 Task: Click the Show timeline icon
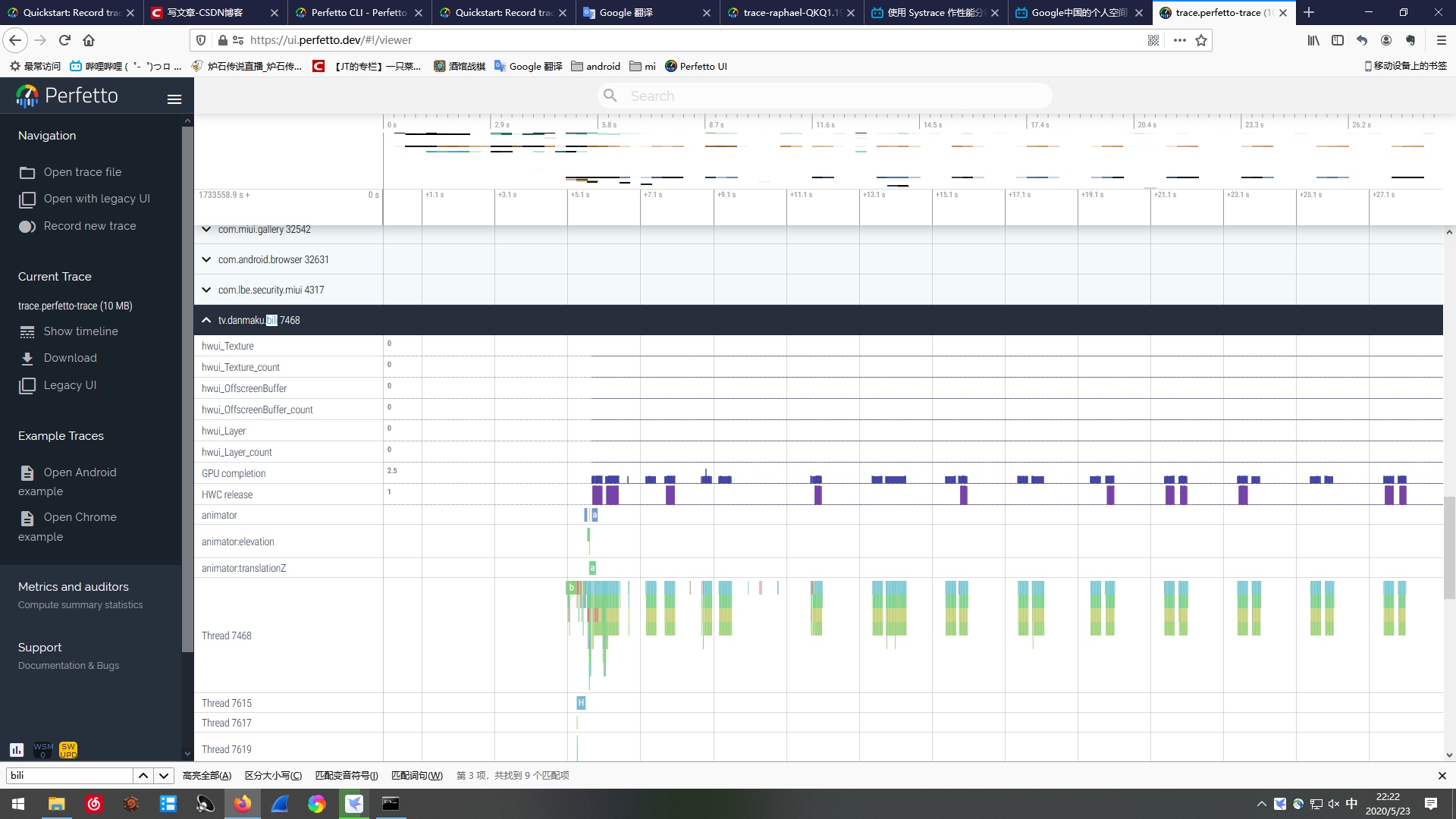[x=27, y=332]
